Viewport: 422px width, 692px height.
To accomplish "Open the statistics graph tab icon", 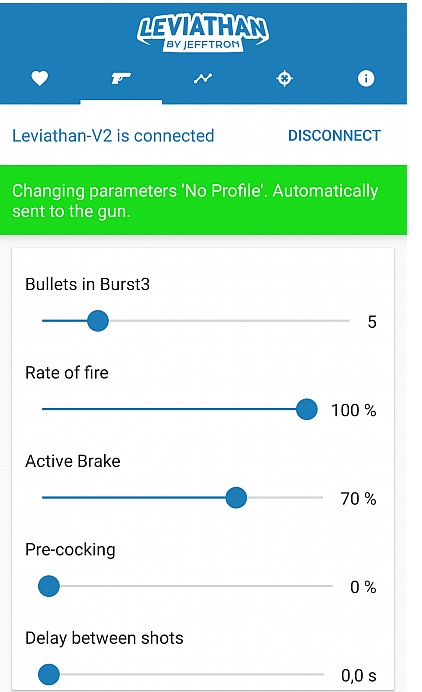I will pos(203,79).
